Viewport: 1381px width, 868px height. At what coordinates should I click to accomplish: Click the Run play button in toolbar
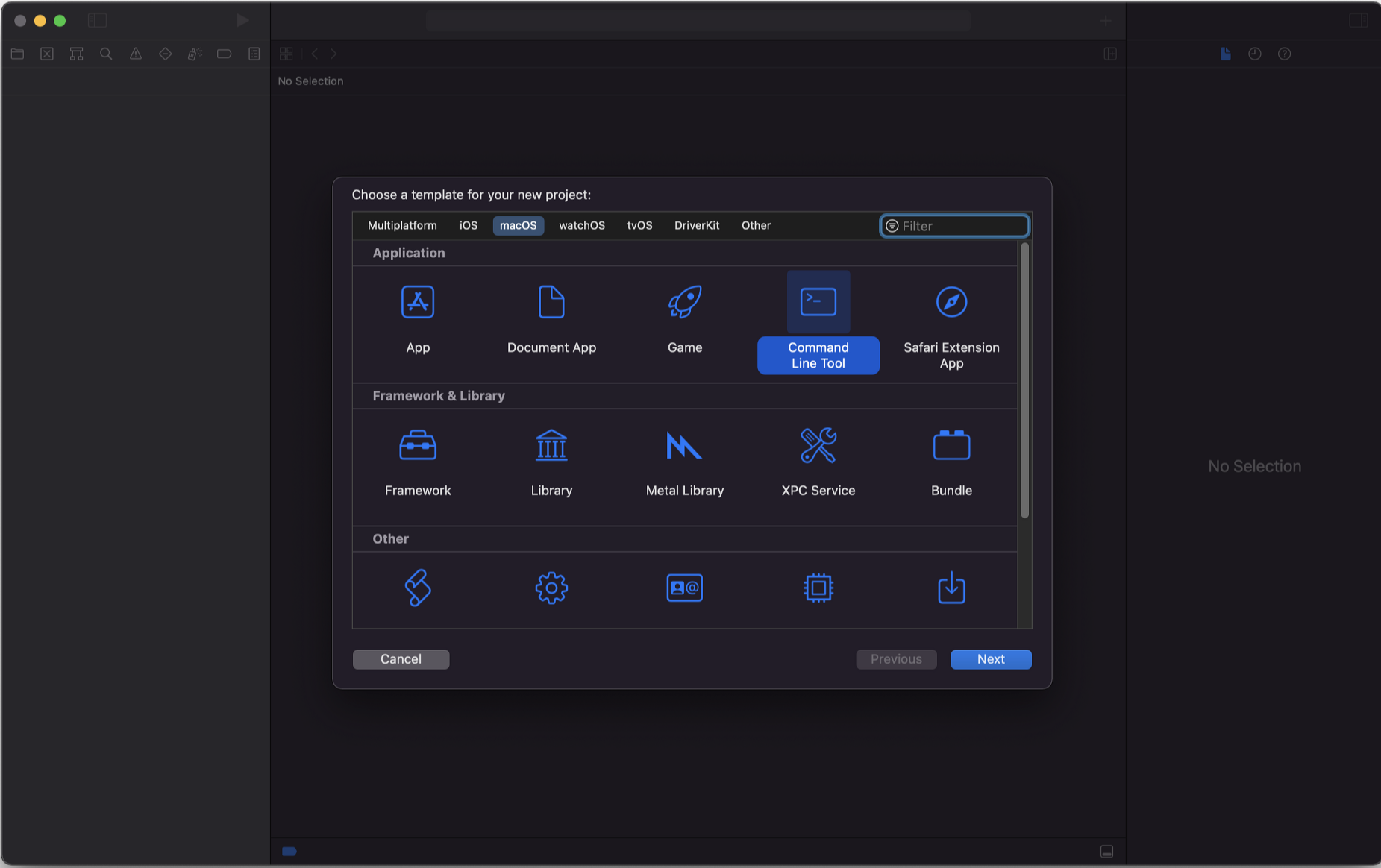pyautogui.click(x=242, y=20)
